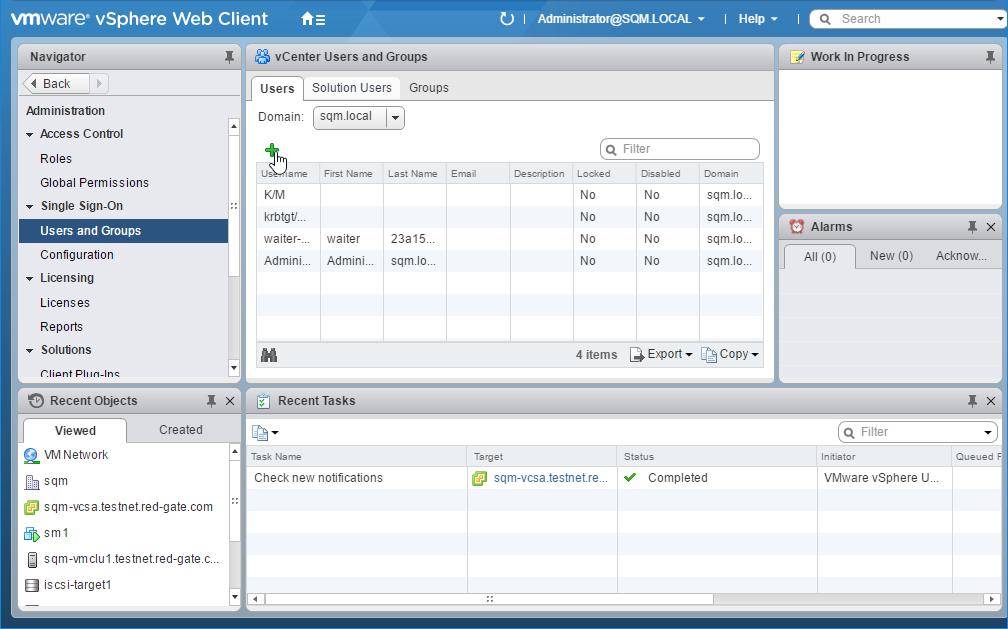Pin the Recent Tasks panel

(x=972, y=401)
